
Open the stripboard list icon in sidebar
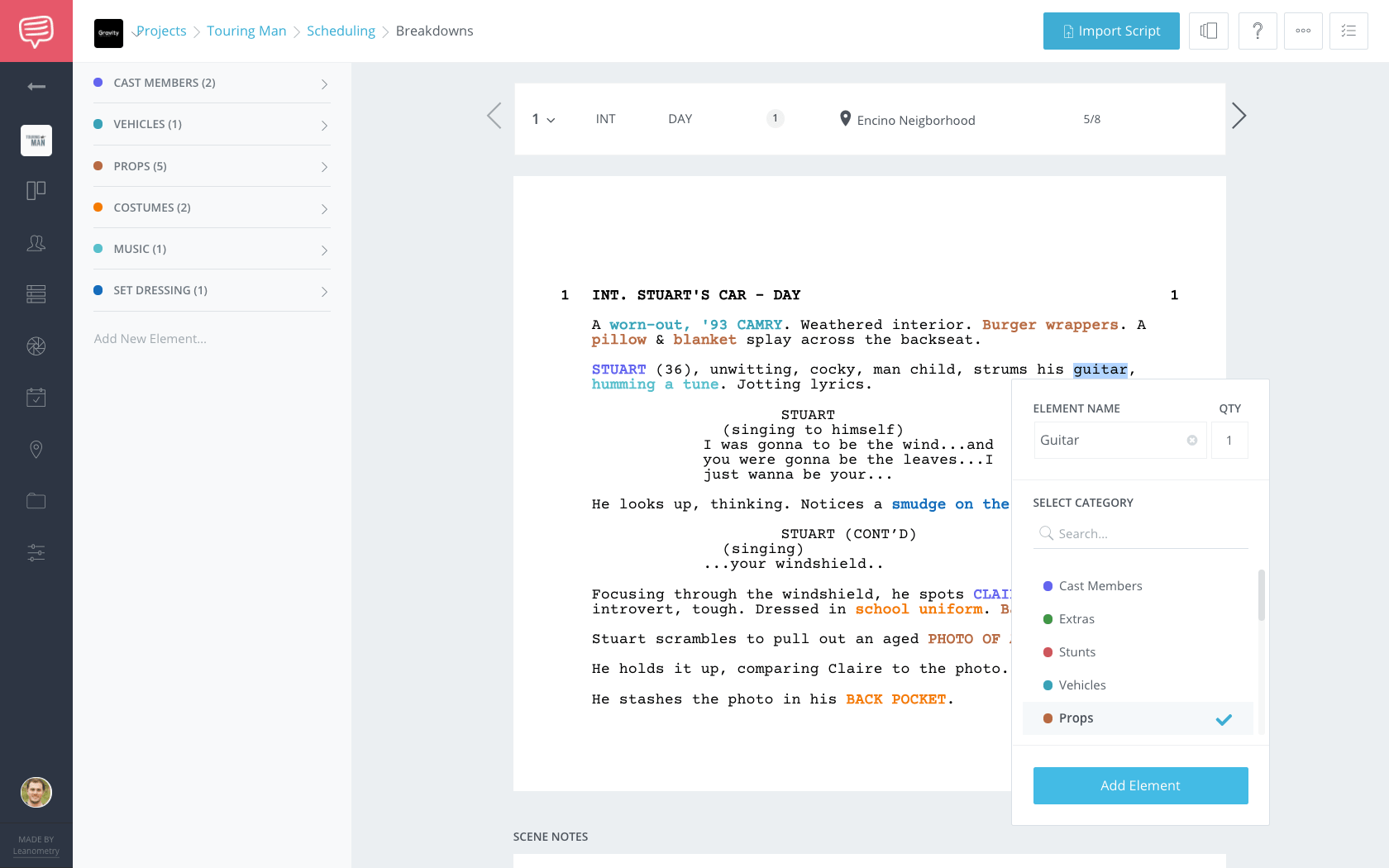point(36,294)
